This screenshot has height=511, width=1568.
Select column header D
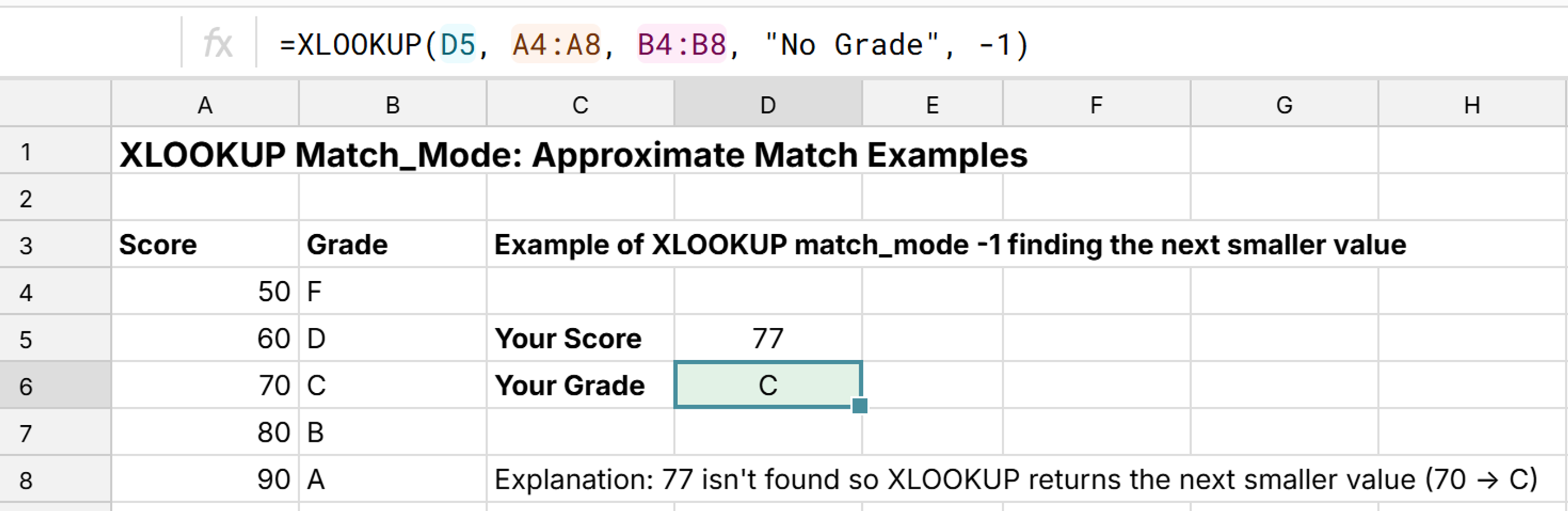pyautogui.click(x=768, y=104)
